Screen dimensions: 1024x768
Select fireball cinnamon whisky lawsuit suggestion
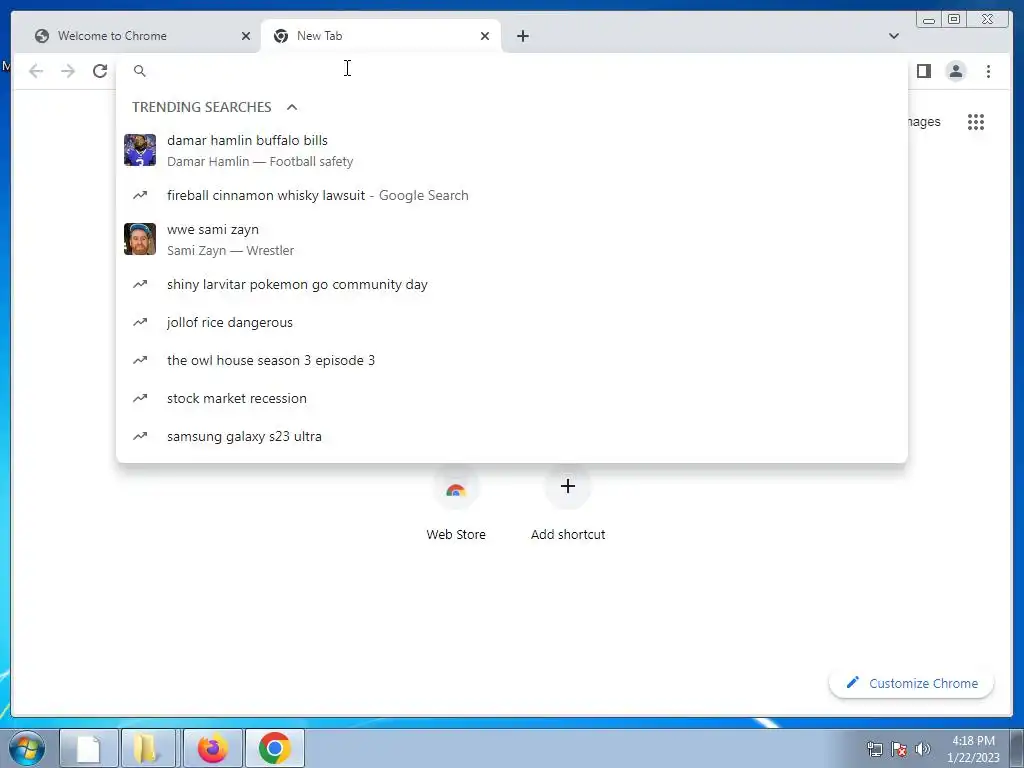tap(511, 195)
